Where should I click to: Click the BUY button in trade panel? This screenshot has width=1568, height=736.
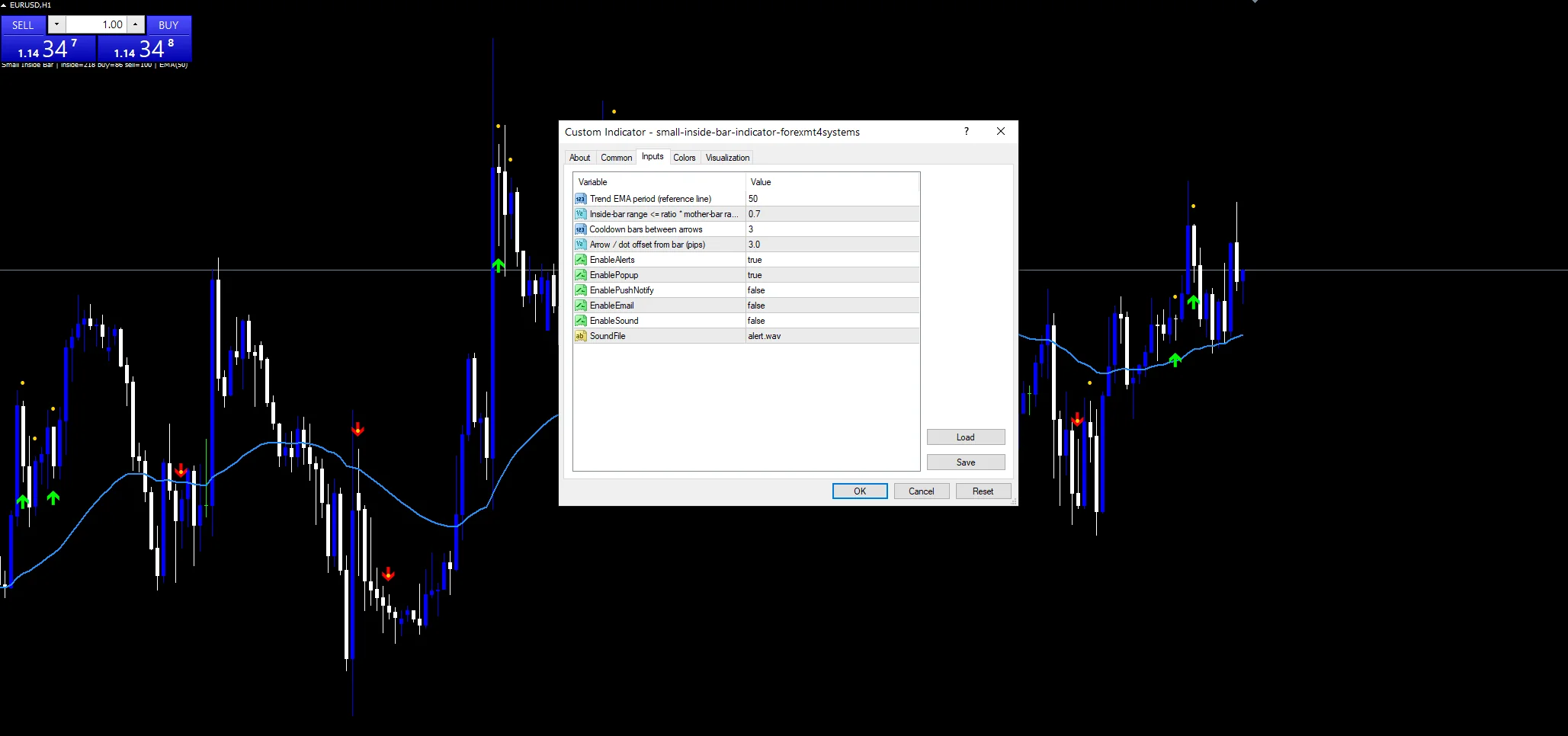point(168,25)
